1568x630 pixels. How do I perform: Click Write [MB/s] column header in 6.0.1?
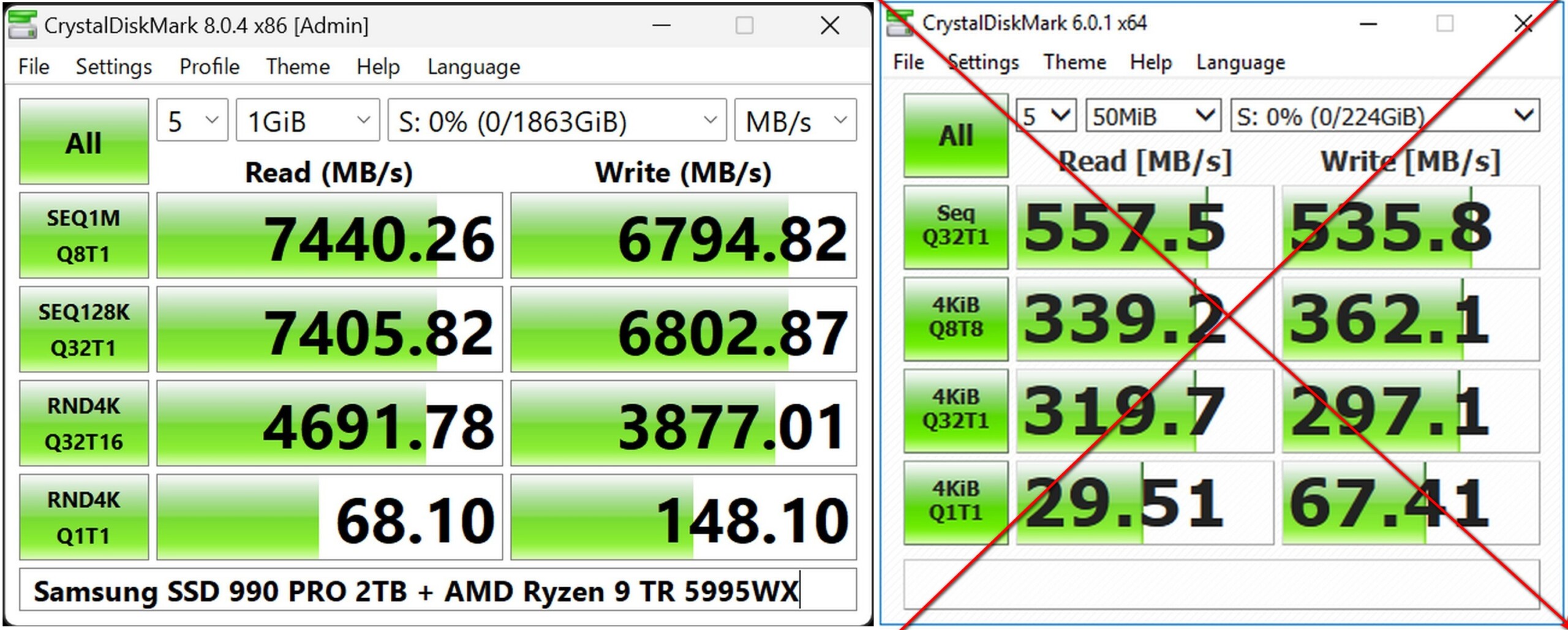[1411, 161]
